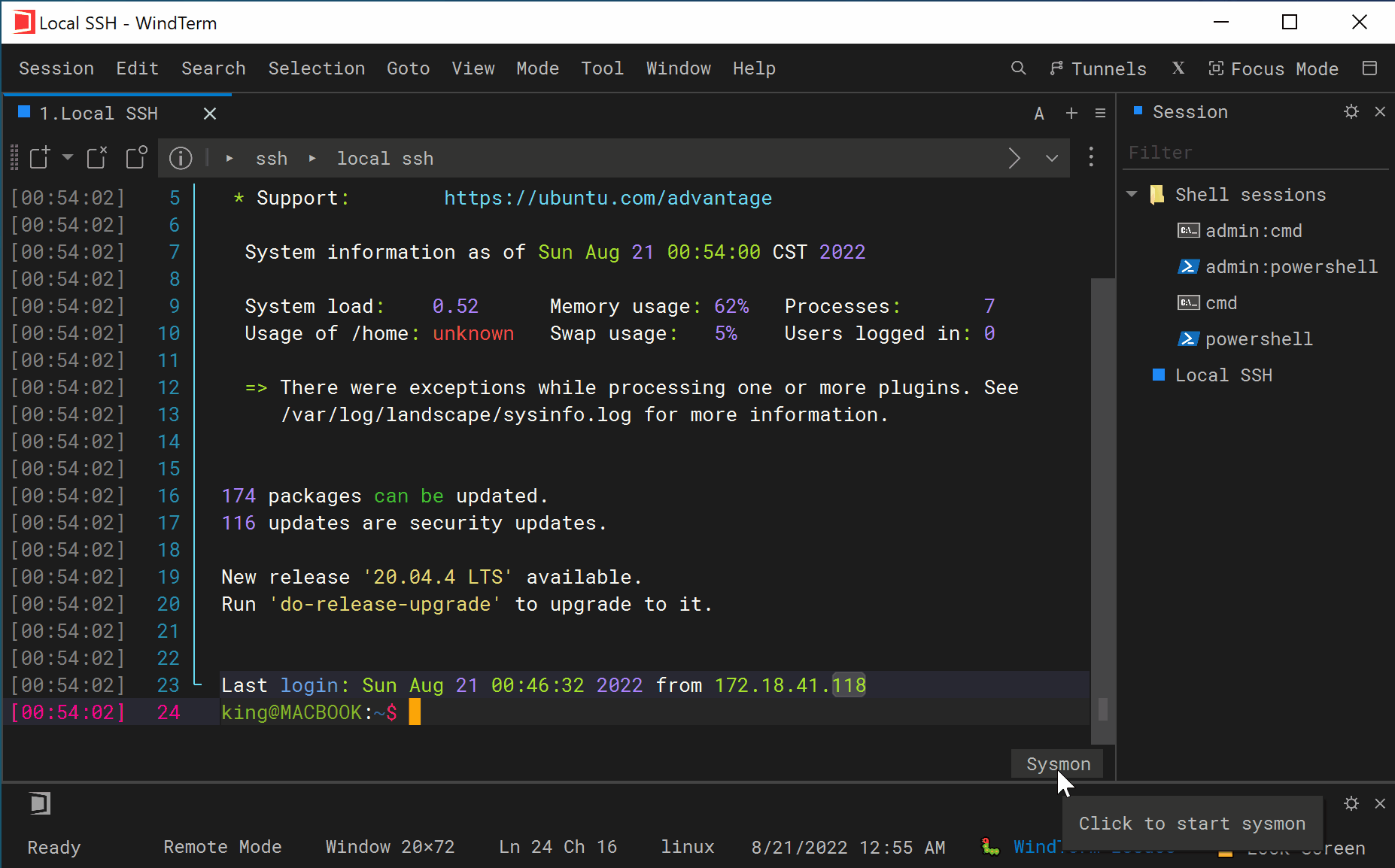Toggle Remote Mode in the status bar
This screenshot has width=1395, height=868.
[x=222, y=847]
